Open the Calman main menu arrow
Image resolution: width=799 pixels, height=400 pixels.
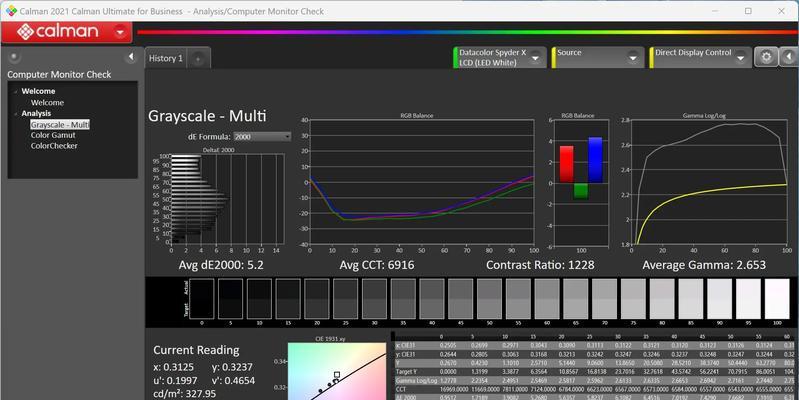click(120, 32)
